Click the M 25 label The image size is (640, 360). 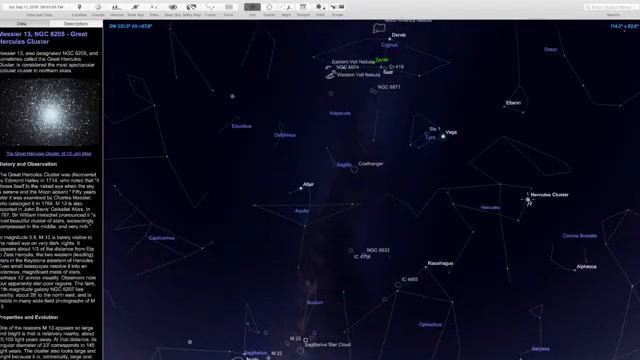tap(296, 339)
